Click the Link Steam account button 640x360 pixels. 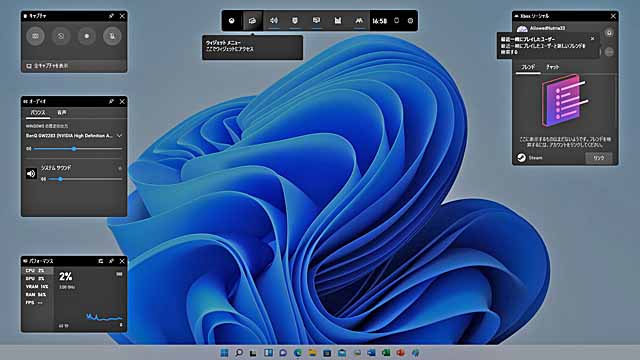point(598,158)
